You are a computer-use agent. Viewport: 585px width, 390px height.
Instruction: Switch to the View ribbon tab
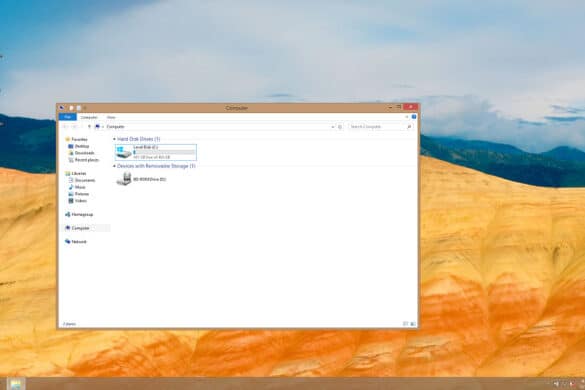tap(111, 117)
